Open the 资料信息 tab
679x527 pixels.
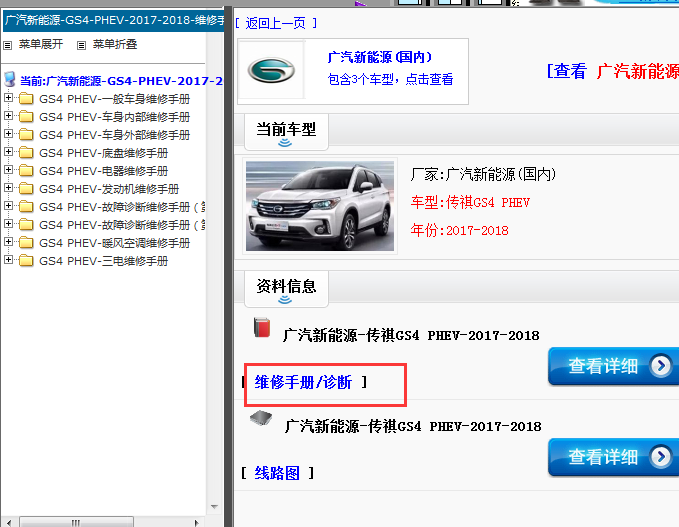[x=286, y=288]
